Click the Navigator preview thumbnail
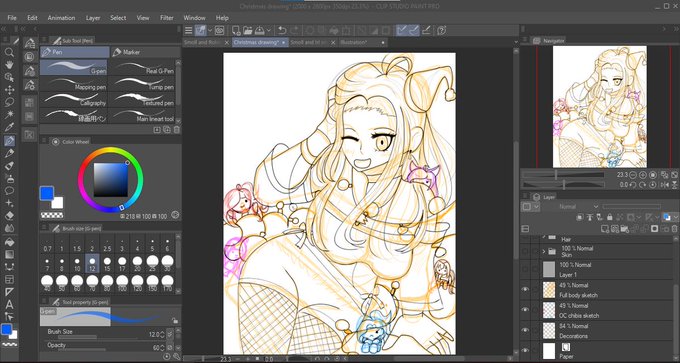Viewport: 680px width, 363px height. click(599, 107)
